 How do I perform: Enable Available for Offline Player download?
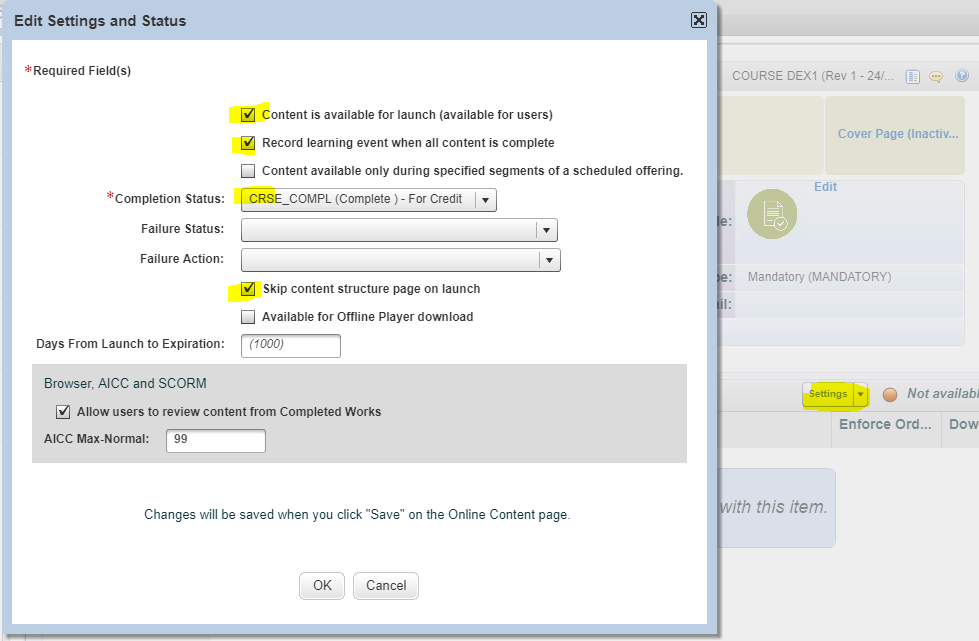point(248,317)
